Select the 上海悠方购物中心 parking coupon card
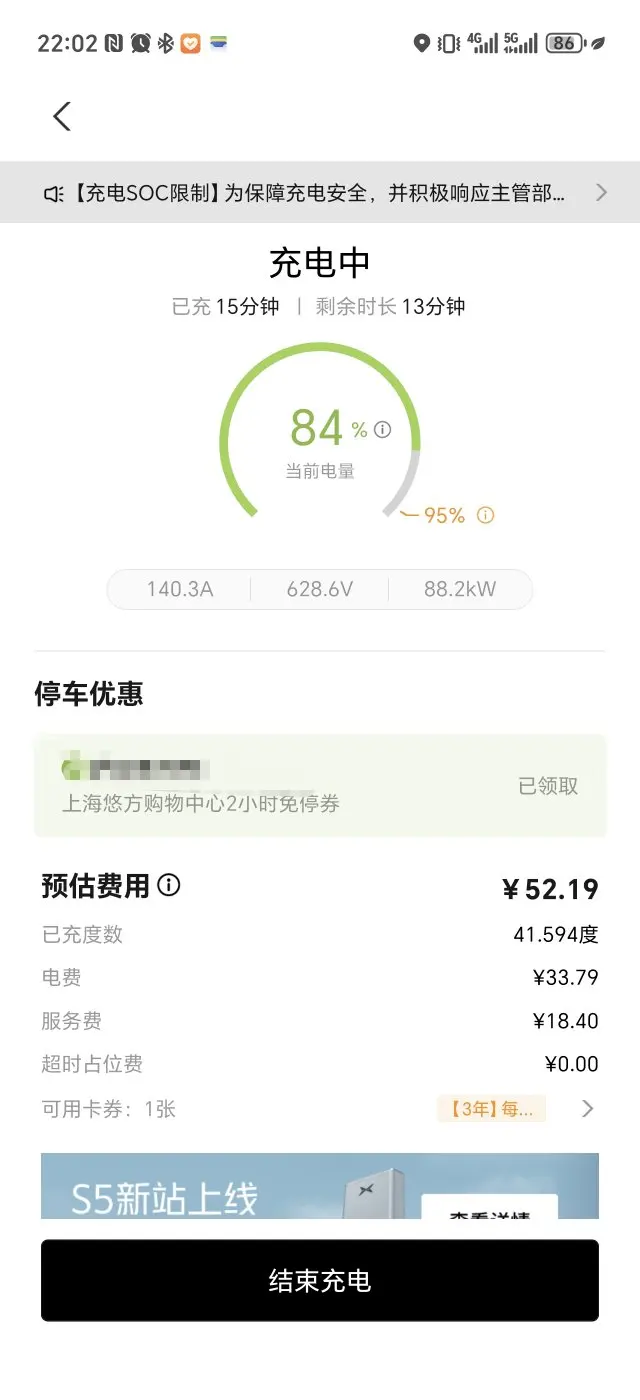The width and height of the screenshot is (640, 1400). pos(320,786)
